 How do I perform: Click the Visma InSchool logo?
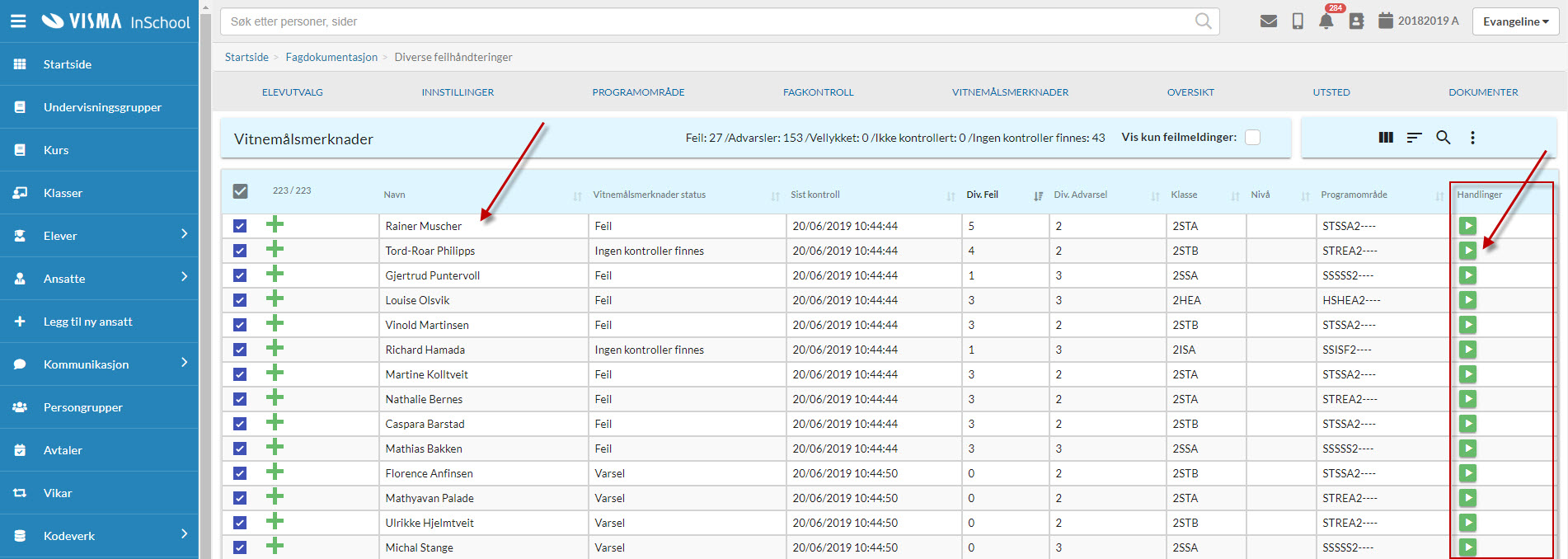(115, 21)
